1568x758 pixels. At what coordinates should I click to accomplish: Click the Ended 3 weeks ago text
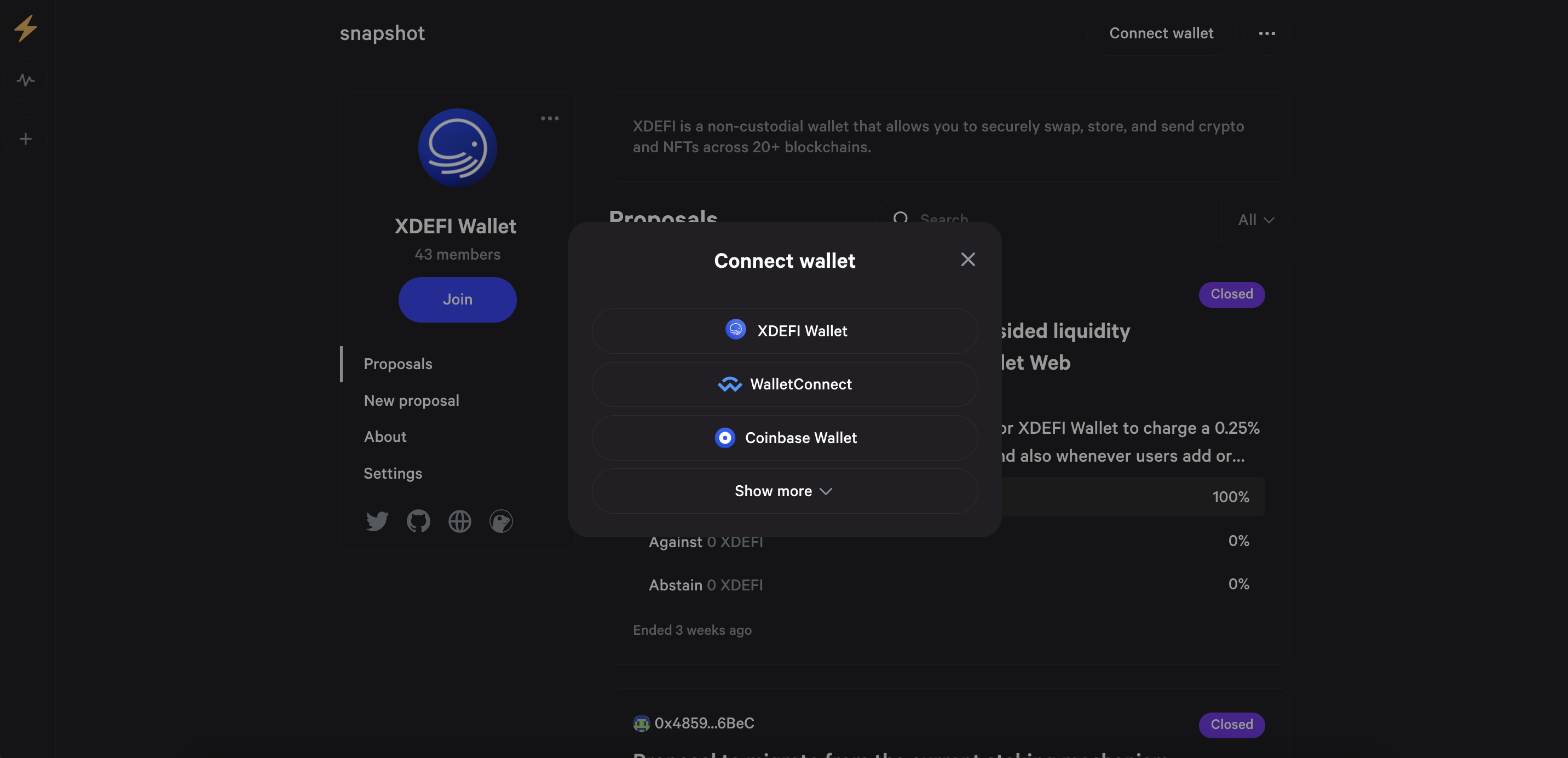(x=692, y=630)
